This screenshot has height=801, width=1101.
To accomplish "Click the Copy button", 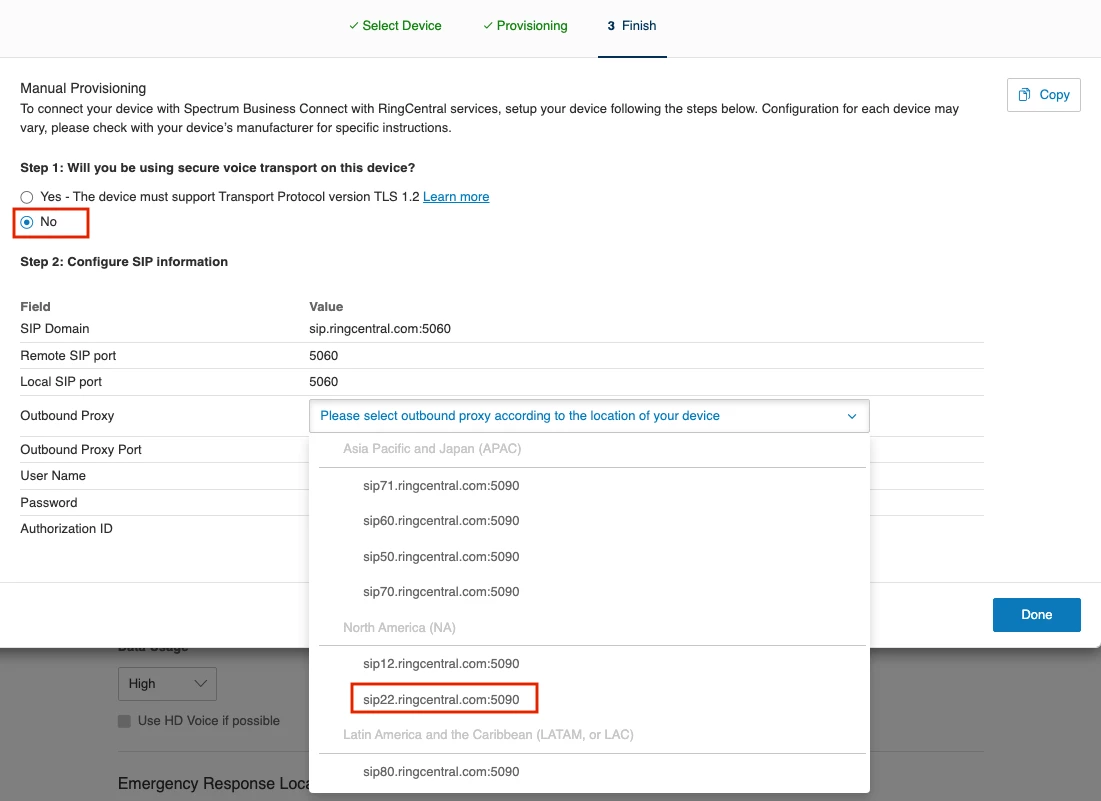I will [1043, 95].
